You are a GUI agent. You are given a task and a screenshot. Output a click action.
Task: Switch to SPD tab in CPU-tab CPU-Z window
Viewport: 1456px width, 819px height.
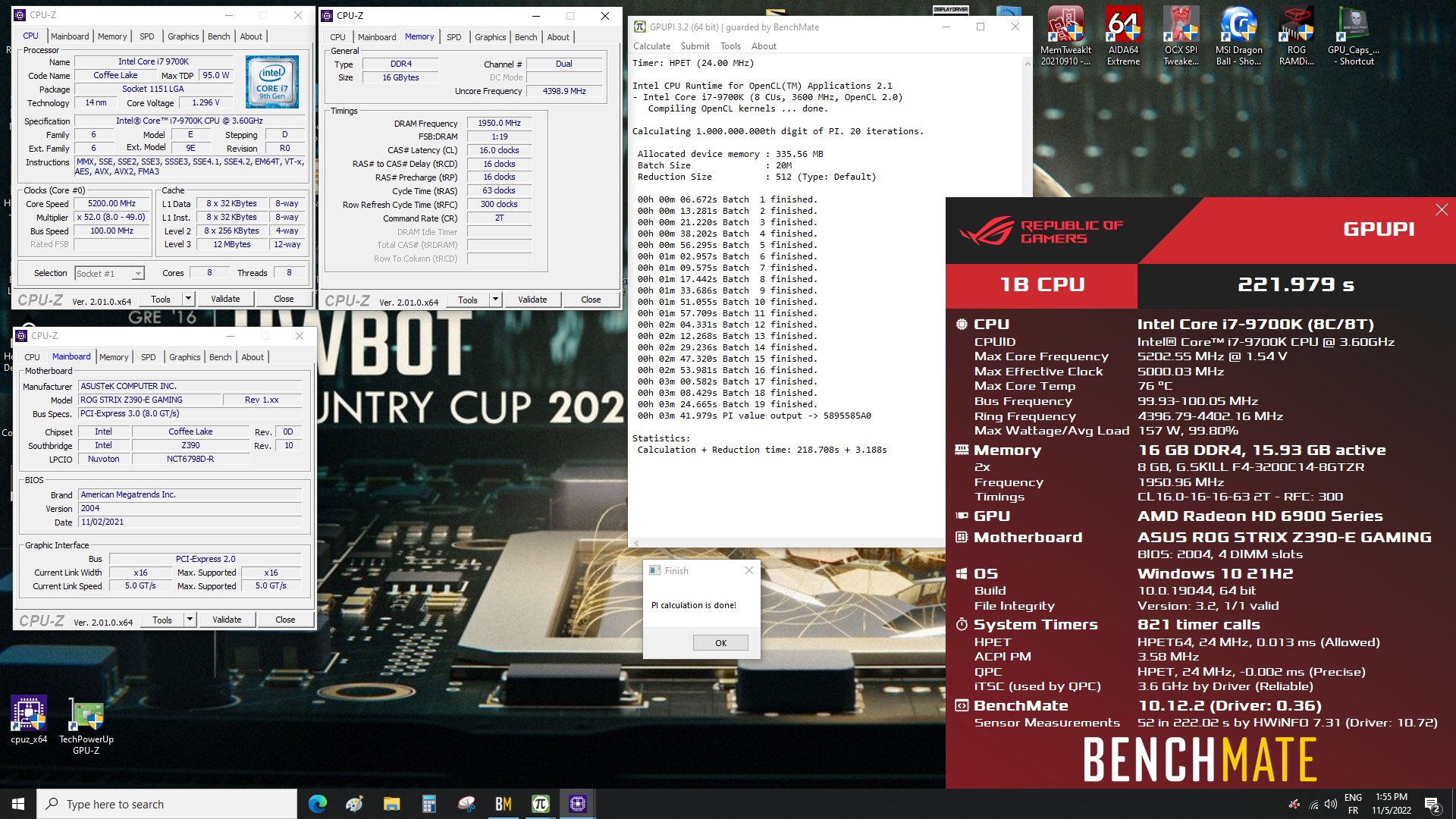point(147,36)
